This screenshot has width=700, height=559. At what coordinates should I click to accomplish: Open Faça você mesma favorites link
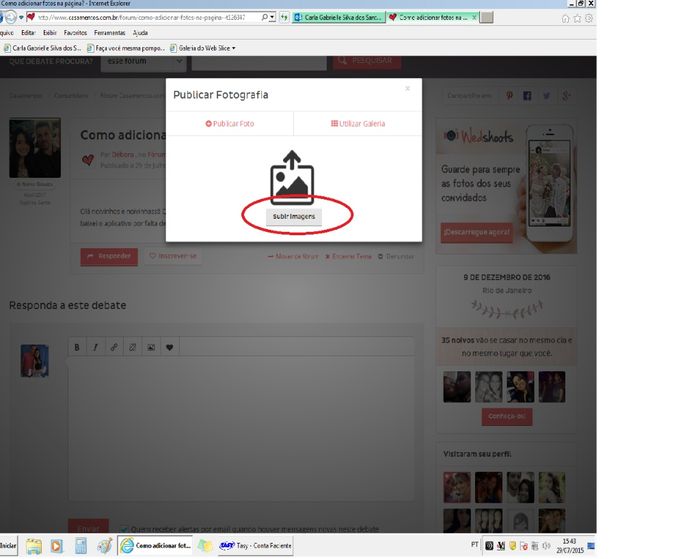point(126,48)
